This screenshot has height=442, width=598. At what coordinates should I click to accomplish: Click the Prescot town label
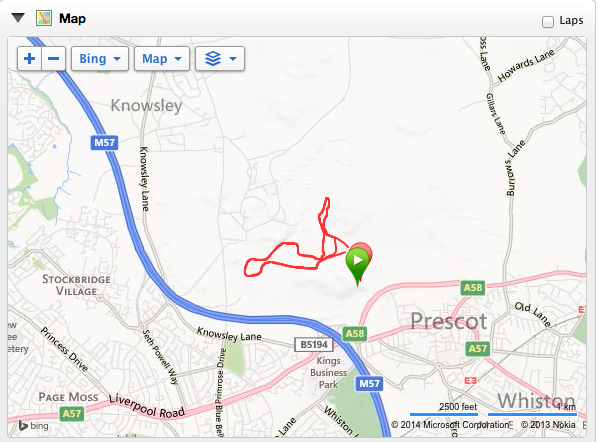448,321
